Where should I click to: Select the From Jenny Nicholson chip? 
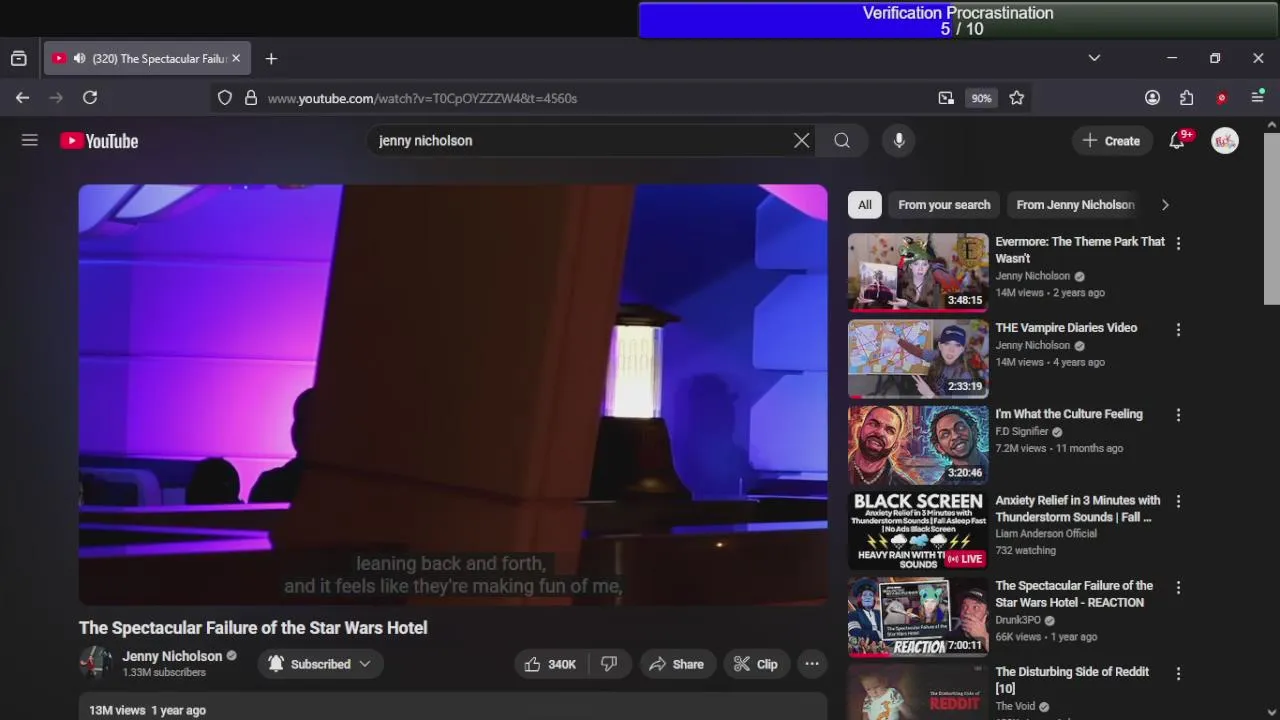coord(1075,205)
